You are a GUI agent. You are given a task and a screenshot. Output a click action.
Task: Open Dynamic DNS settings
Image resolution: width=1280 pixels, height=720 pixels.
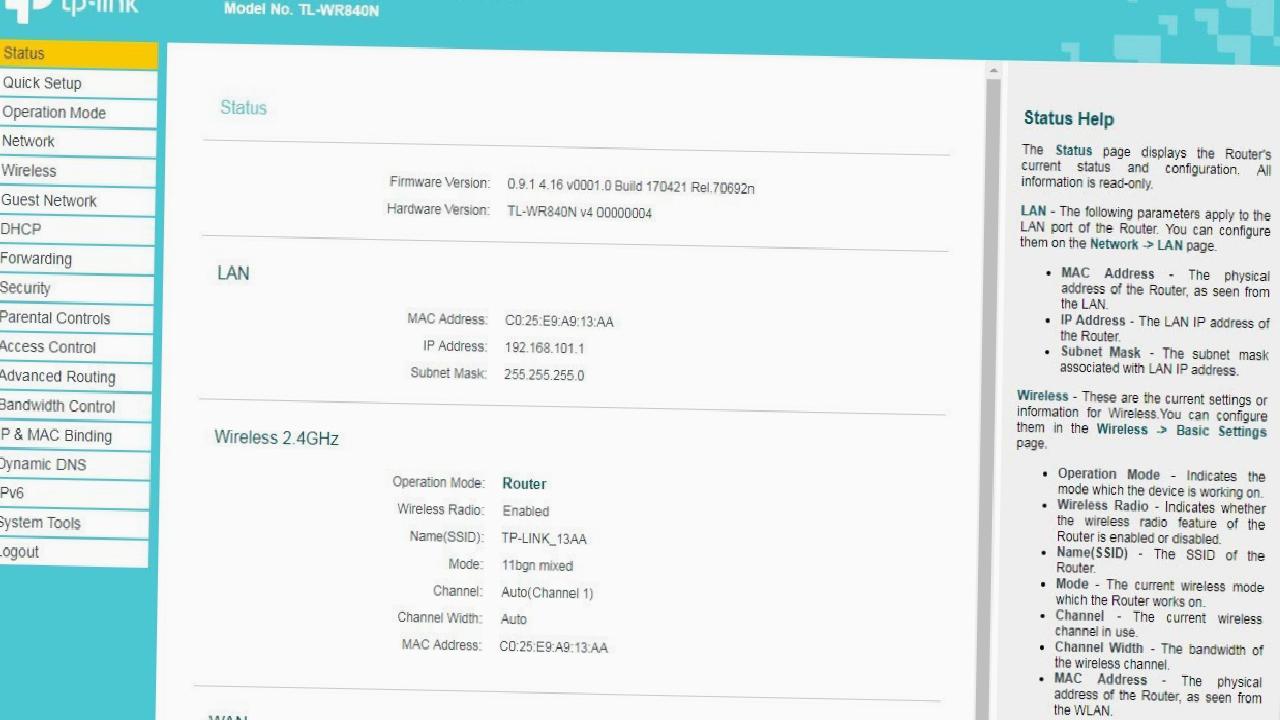coord(75,464)
